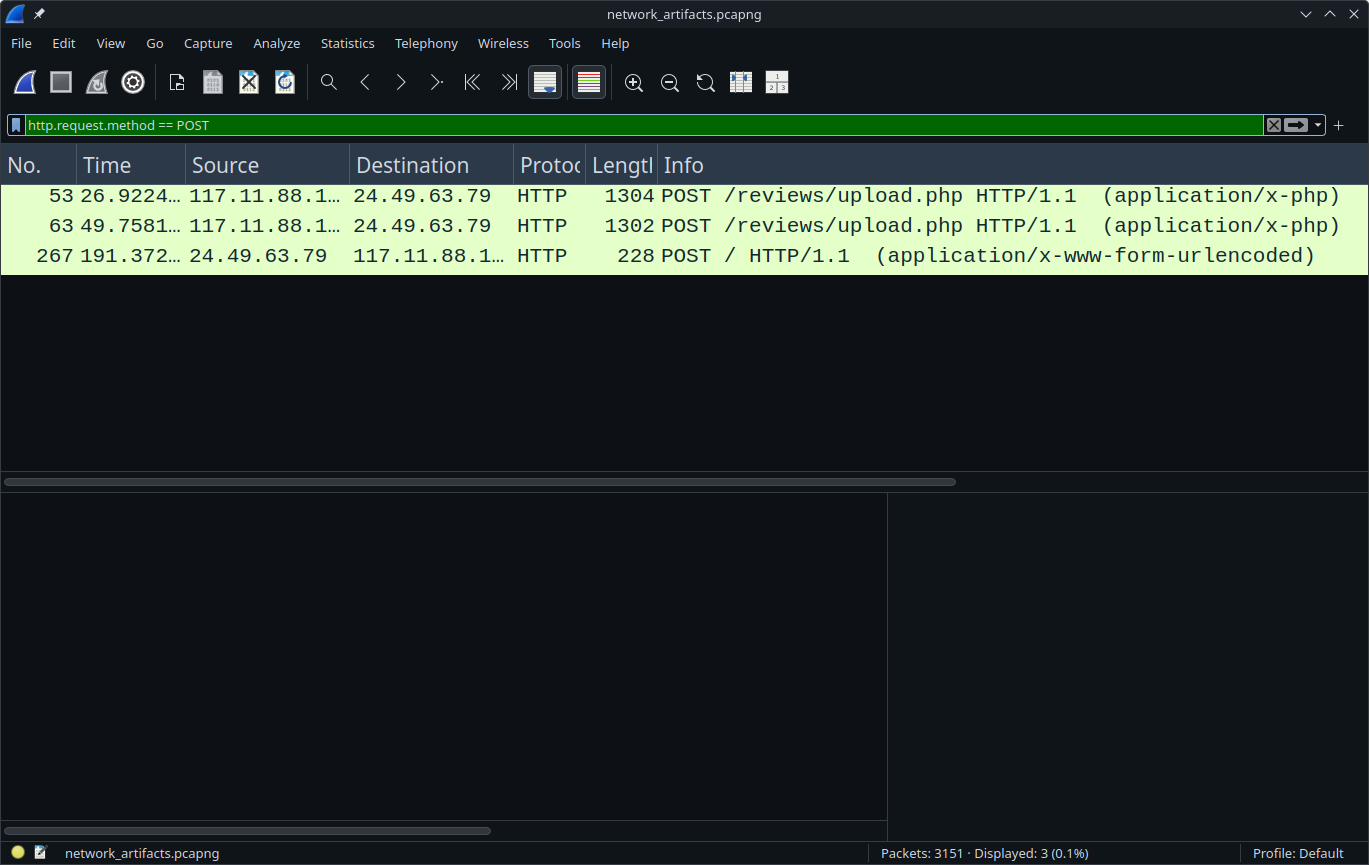This screenshot has height=865, width=1369.
Task: Open display filter bookmarks icon
Action: pyautogui.click(x=16, y=125)
